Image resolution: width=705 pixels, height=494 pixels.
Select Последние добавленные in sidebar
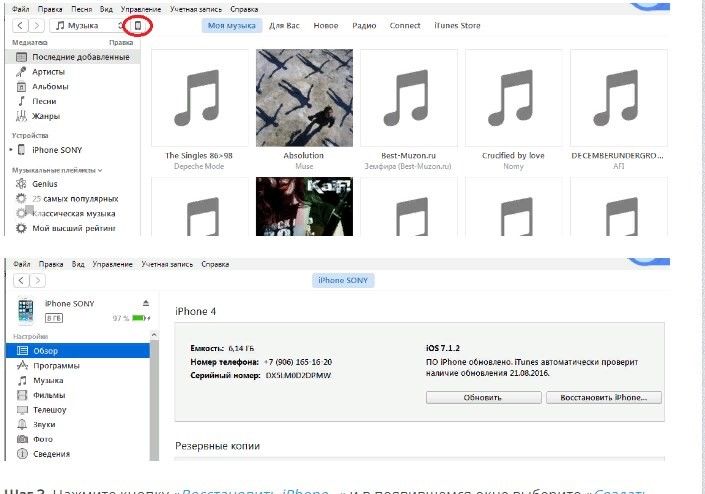click(80, 58)
